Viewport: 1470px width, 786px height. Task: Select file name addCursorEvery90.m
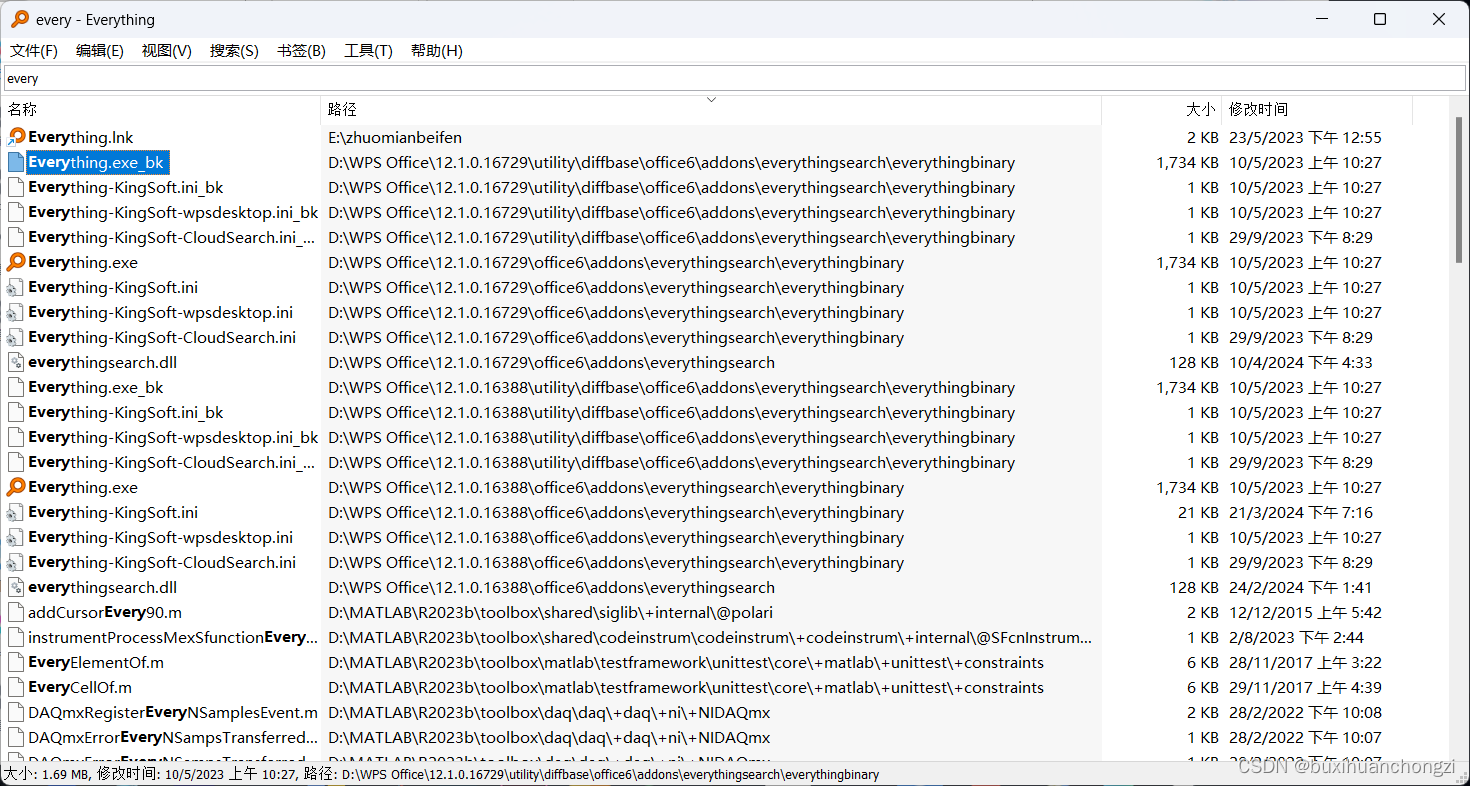click(x=105, y=612)
